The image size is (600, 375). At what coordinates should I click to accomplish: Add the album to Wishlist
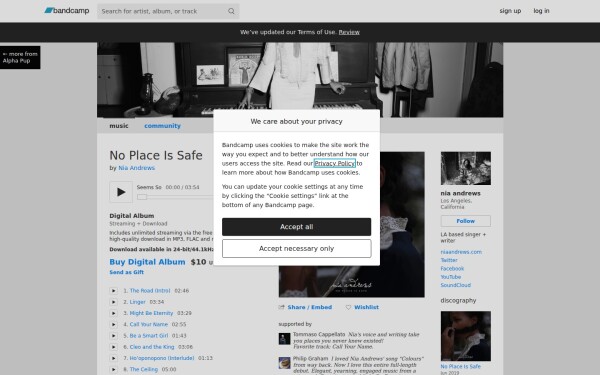366,307
